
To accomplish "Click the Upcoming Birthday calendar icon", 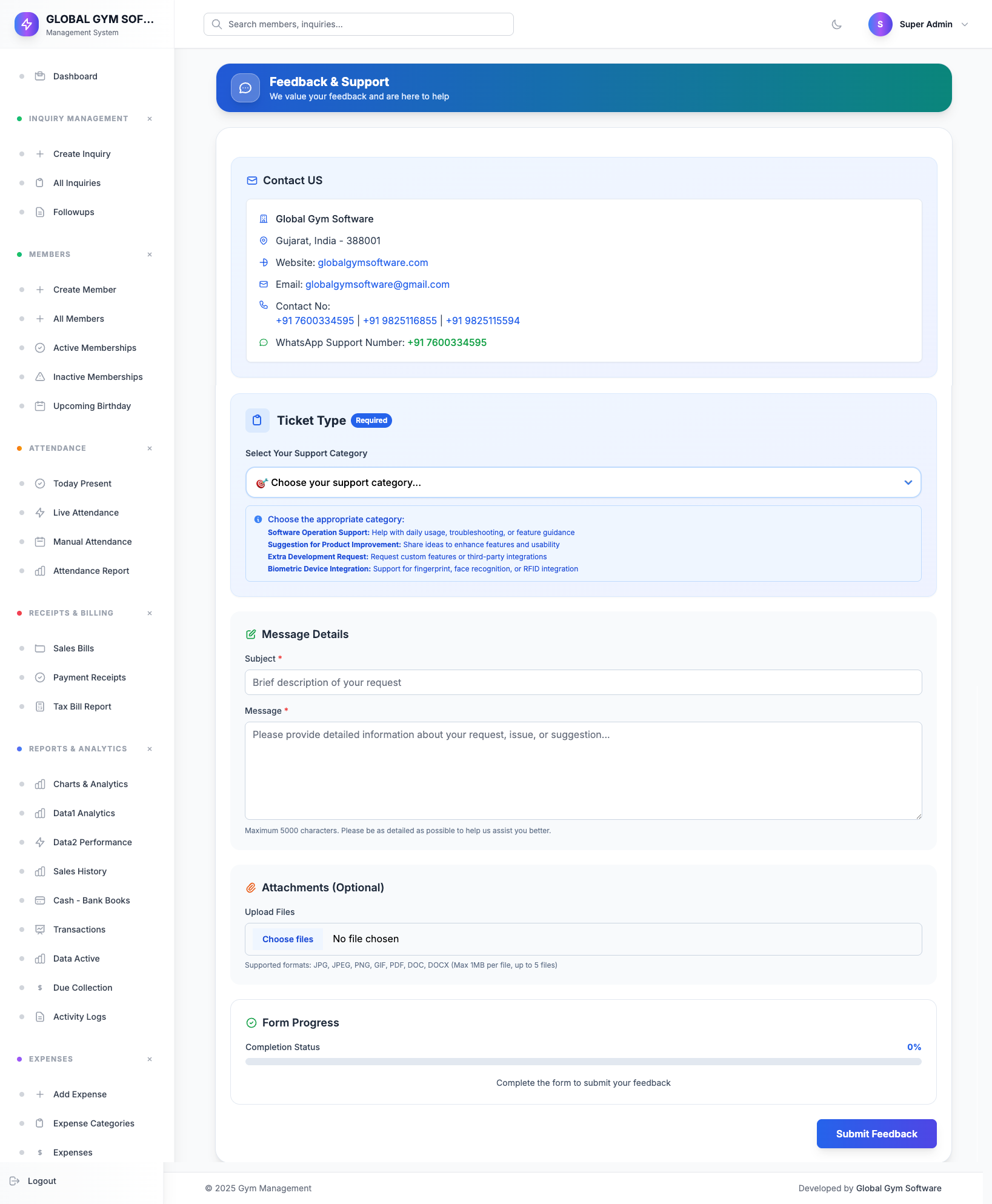I will click(x=40, y=406).
